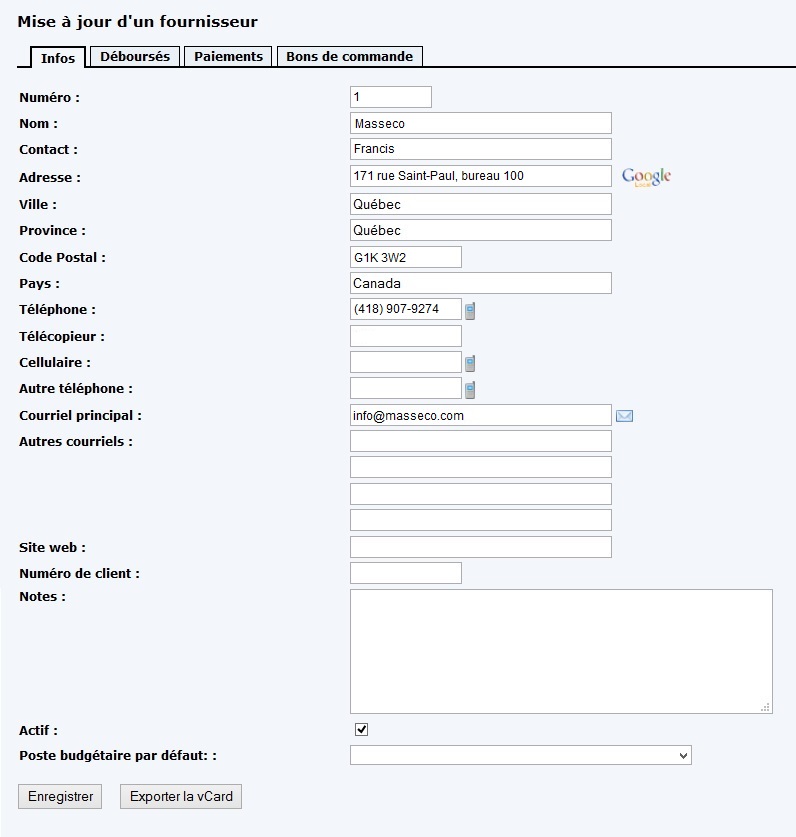The height and width of the screenshot is (837, 796).
Task: Click the phone icon beside Cellulaire
Action: tap(469, 362)
